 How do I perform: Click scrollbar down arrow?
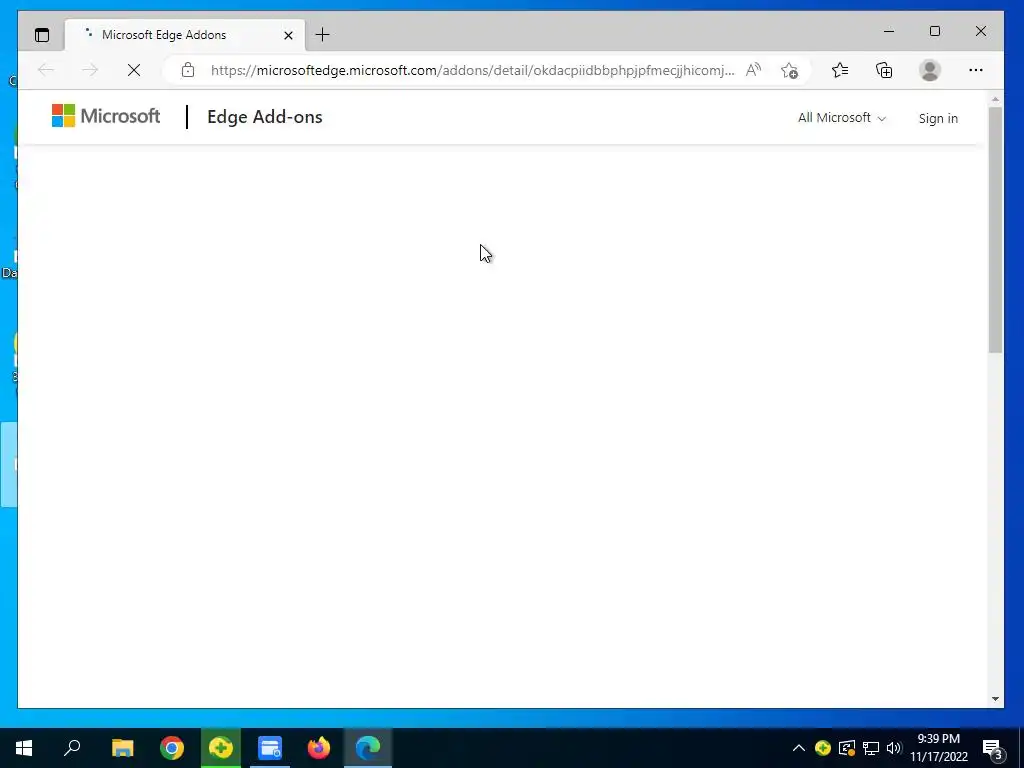[x=995, y=699]
